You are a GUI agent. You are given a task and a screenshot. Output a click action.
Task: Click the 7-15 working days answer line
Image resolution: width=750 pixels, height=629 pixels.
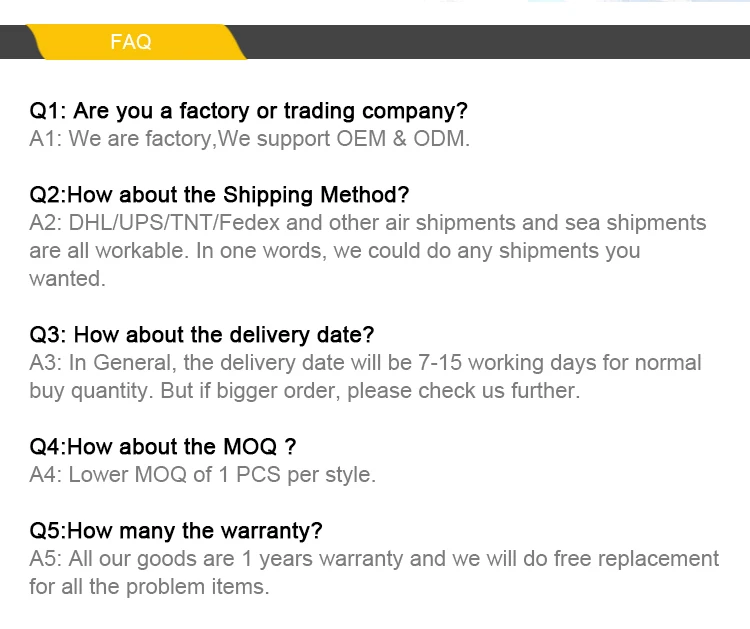pyautogui.click(x=365, y=363)
